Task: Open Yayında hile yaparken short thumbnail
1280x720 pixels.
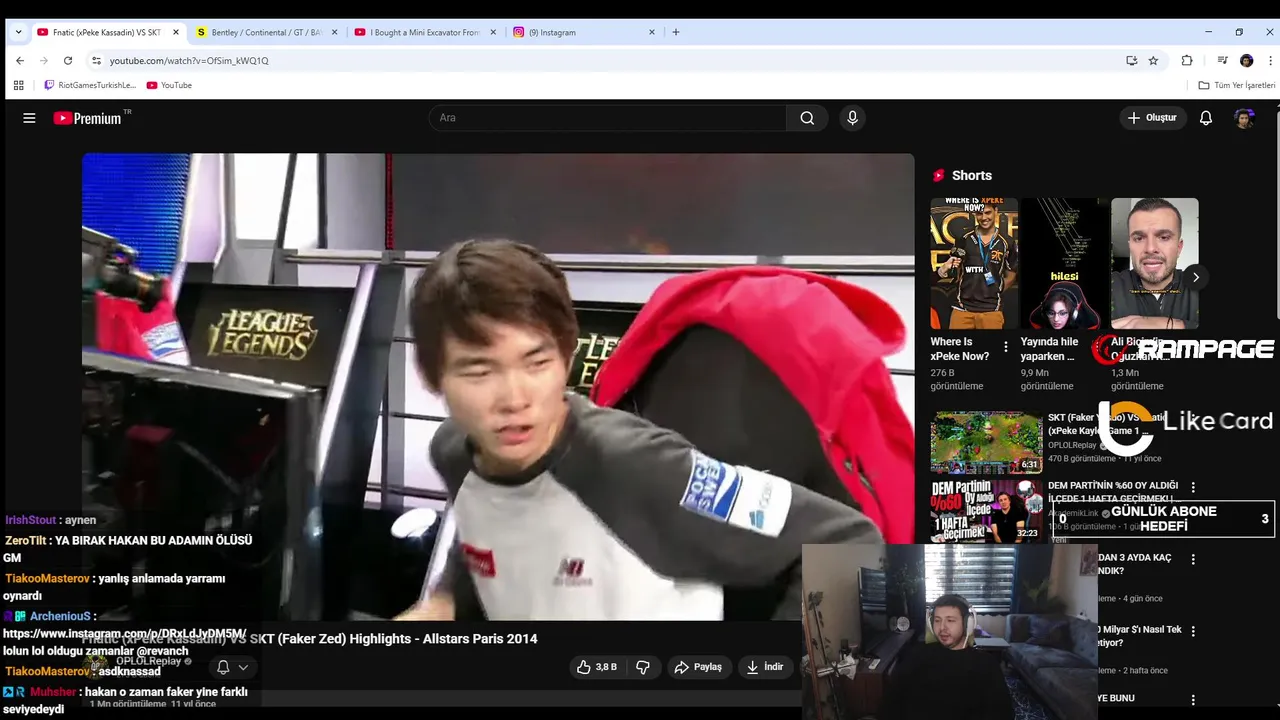Action: click(1064, 264)
